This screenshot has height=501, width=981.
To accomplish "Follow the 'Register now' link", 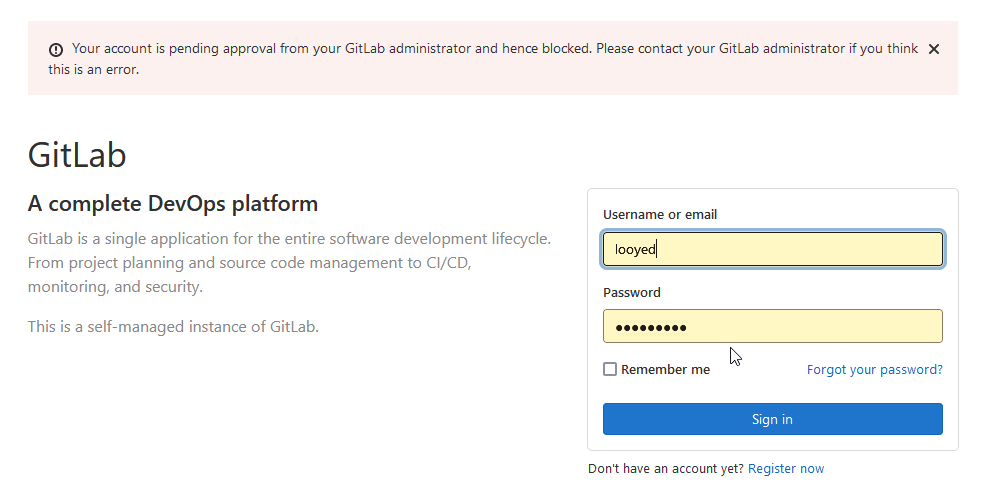I will [x=786, y=468].
